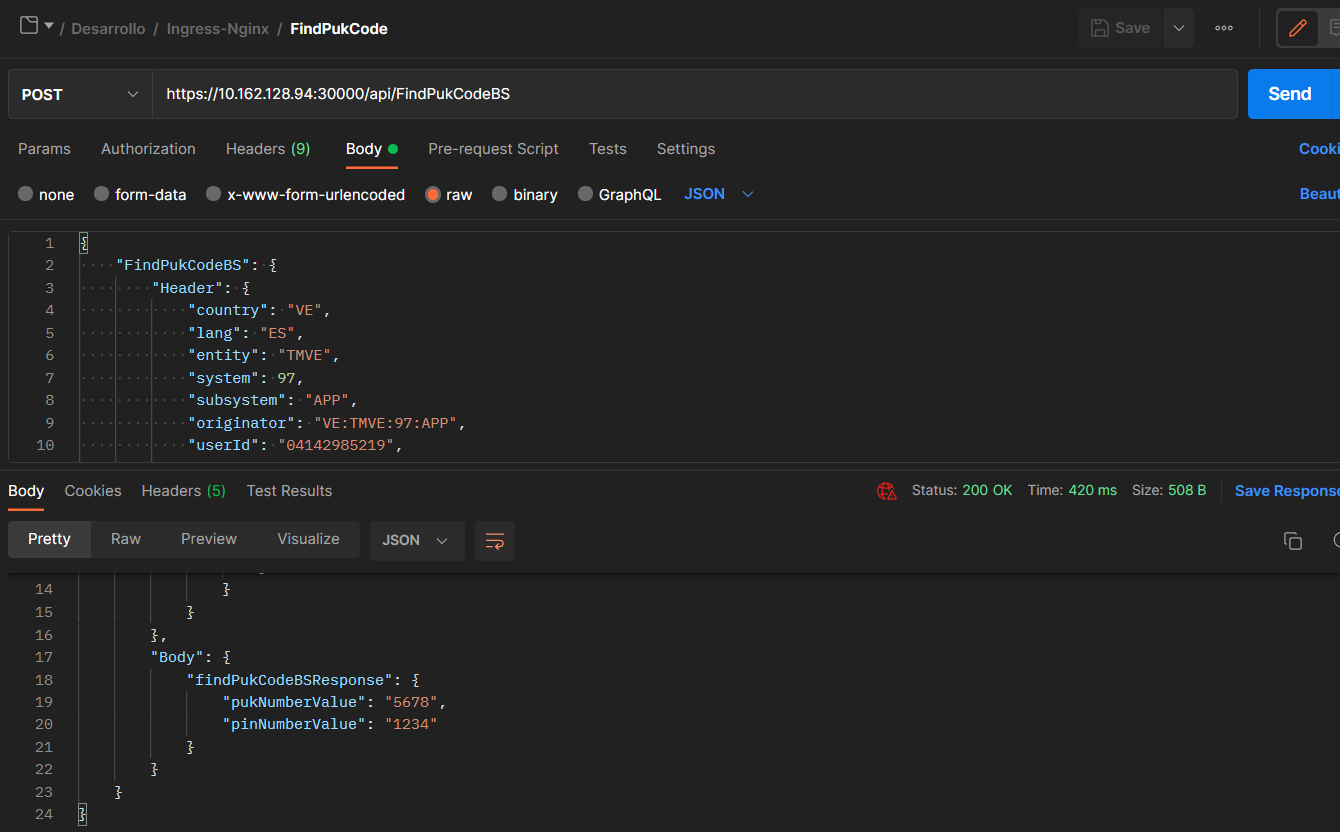
Task: Open the Desarrollo breadcrumb
Action: 107,29
